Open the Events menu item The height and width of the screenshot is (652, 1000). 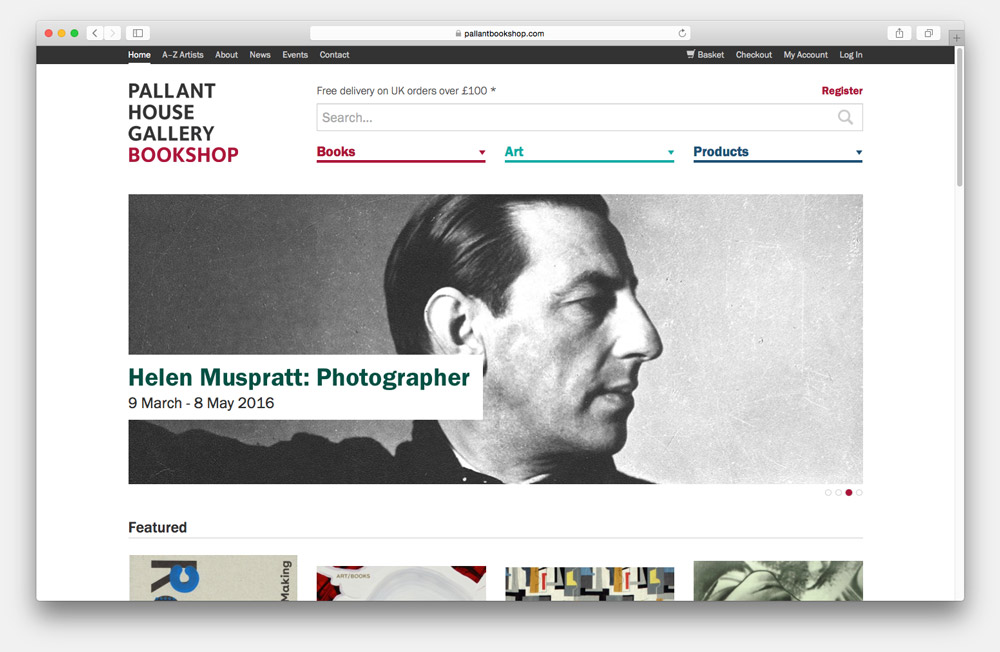295,55
